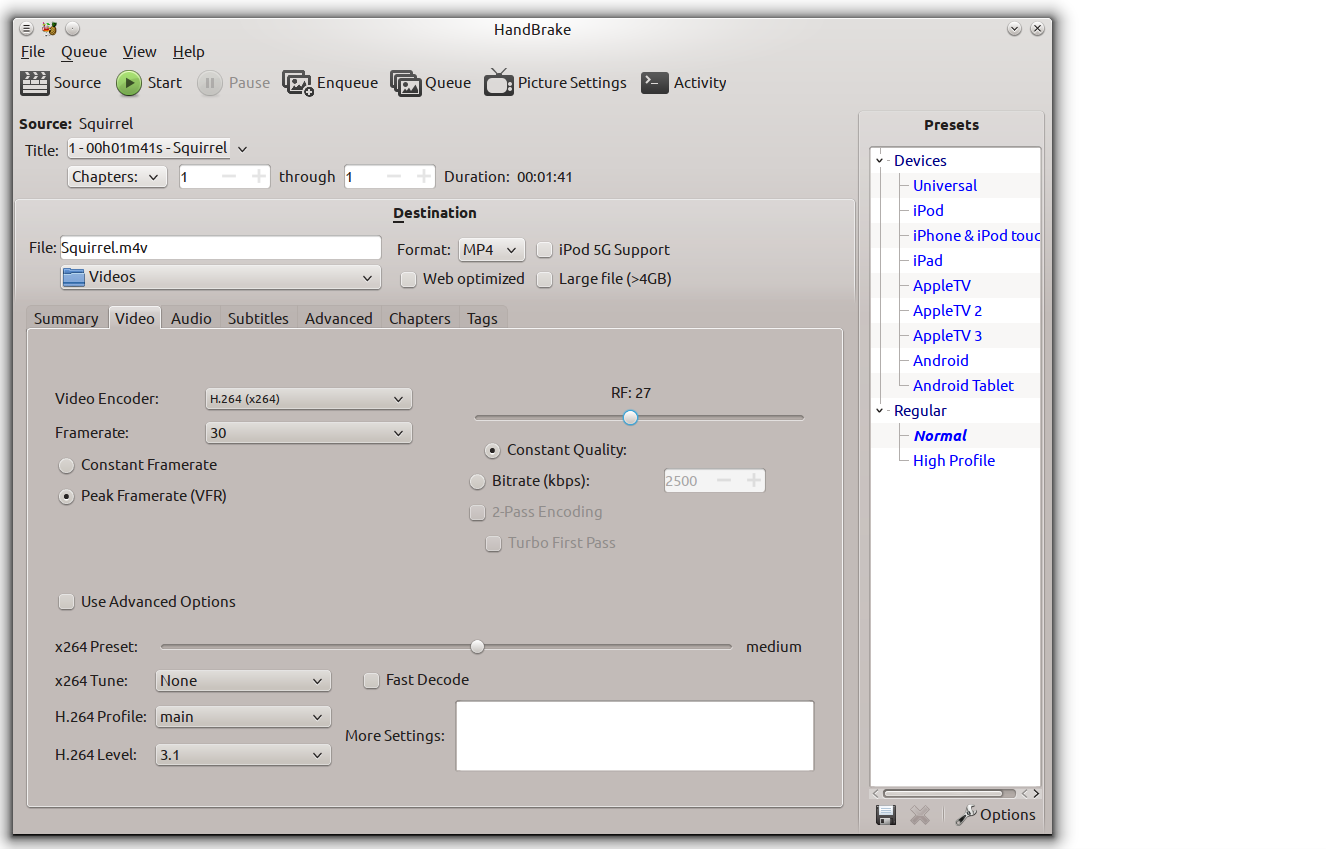Toggle Fast Decode checkbox
Screen dimensions: 1326x849
tap(371, 681)
